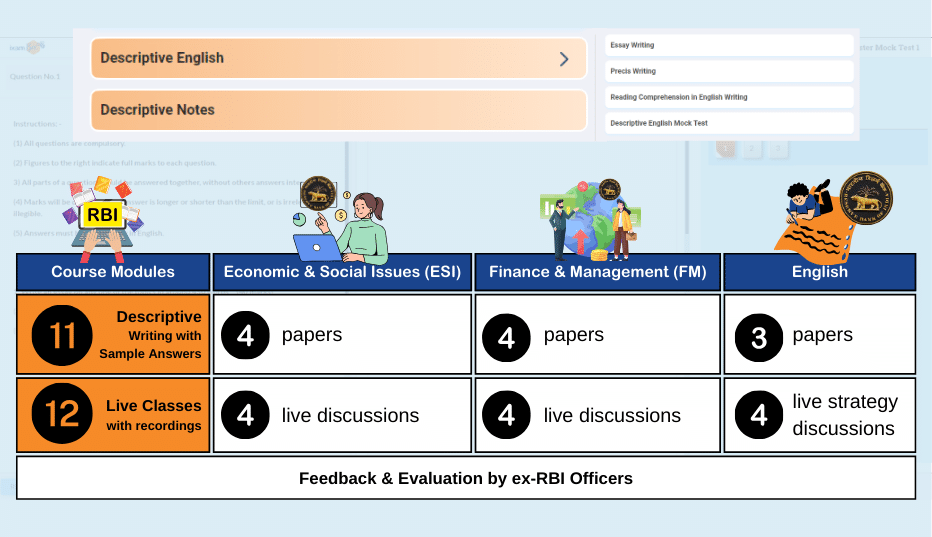This screenshot has width=932, height=537.
Task: Select Precis Writing from the list
Action: pyautogui.click(x=729, y=71)
